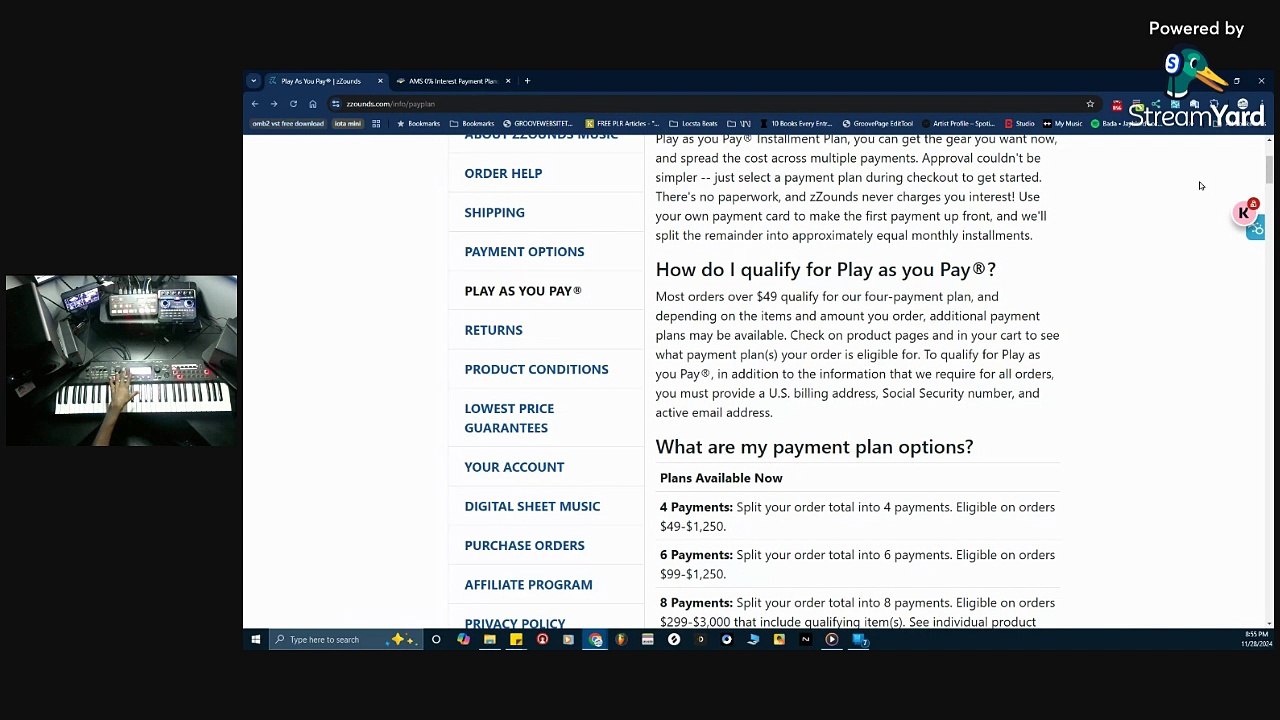Open the 'omb2 vst free download' tab group
Viewport: 1280px width, 720px height.
pos(288,124)
